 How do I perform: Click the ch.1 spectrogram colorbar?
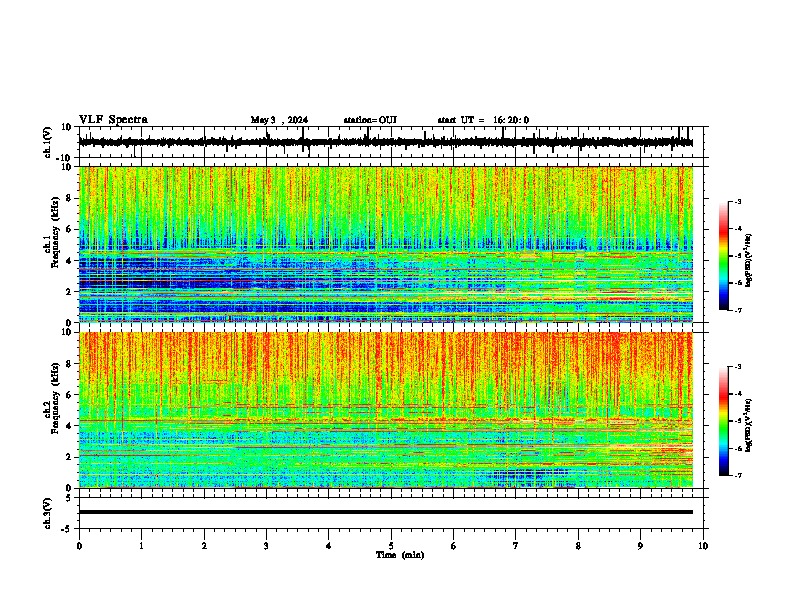coord(723,256)
